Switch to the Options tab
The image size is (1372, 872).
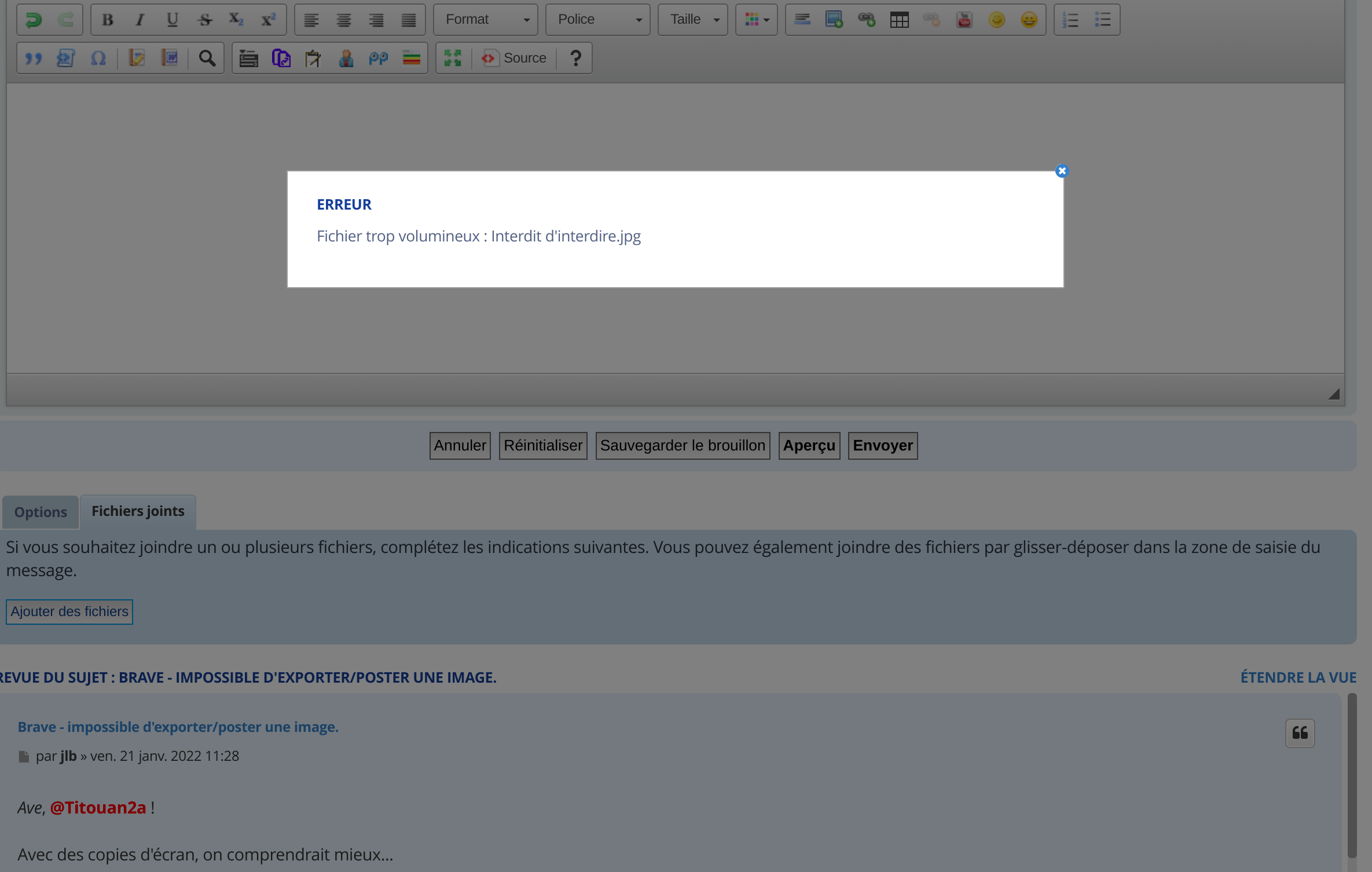41,512
